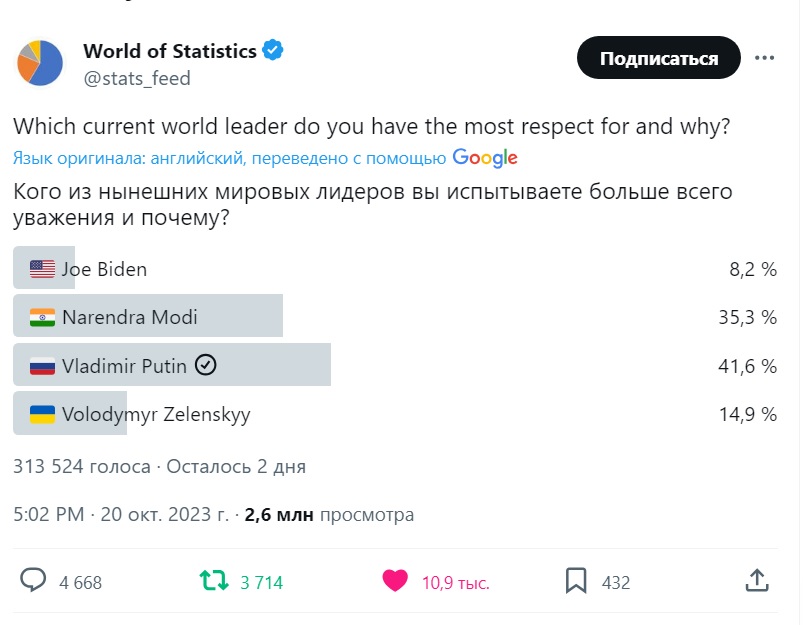This screenshot has width=803, height=625.
Task: Click the reply speech bubble icon
Action: pos(34,581)
